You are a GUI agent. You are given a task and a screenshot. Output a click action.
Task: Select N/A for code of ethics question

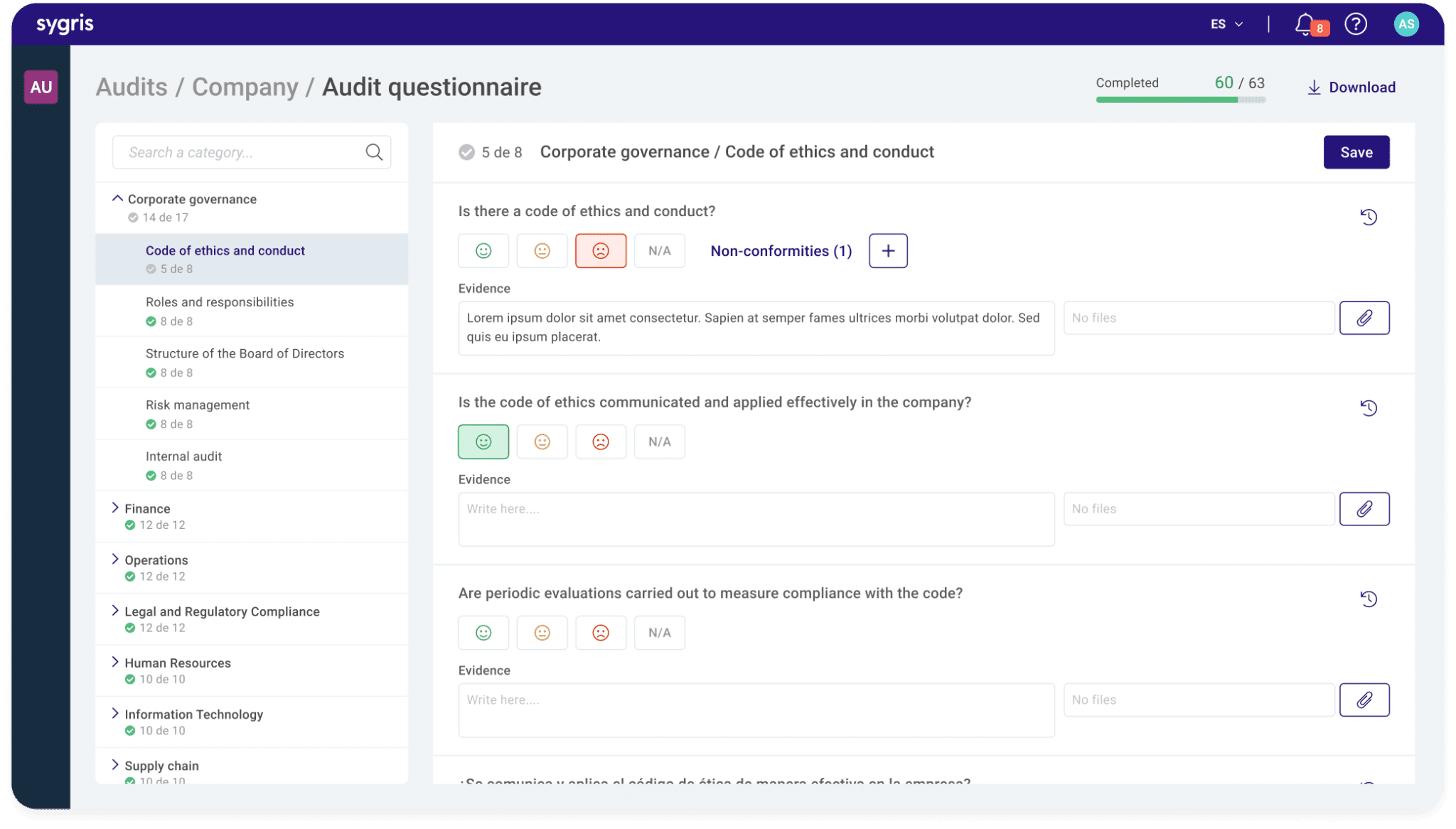pos(659,251)
